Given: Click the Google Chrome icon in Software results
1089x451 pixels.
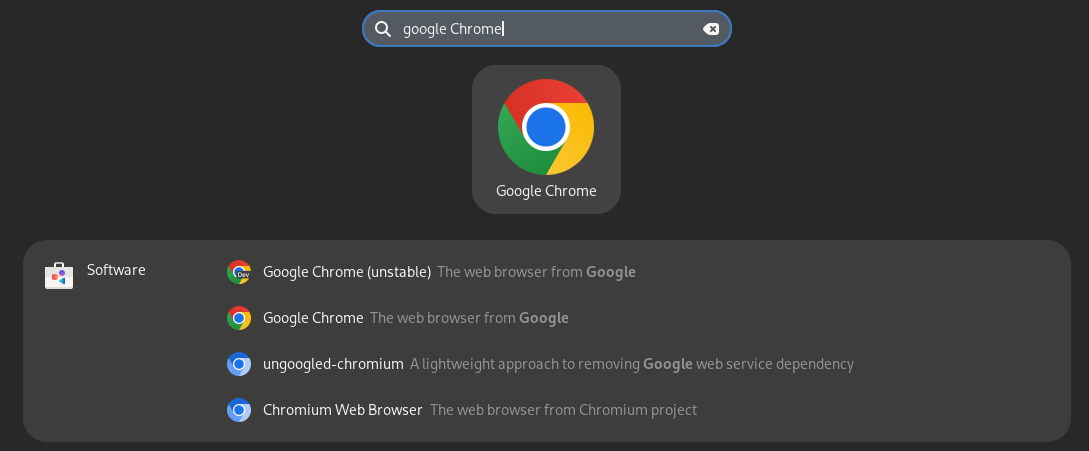Looking at the screenshot, I should 238,318.
